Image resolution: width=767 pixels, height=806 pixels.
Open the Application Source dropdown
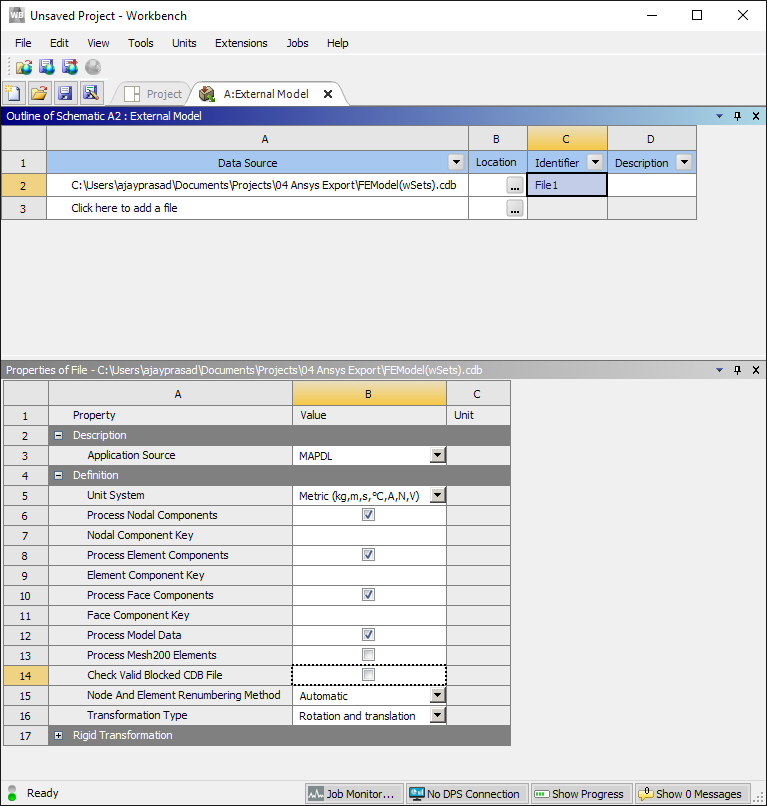(x=437, y=455)
